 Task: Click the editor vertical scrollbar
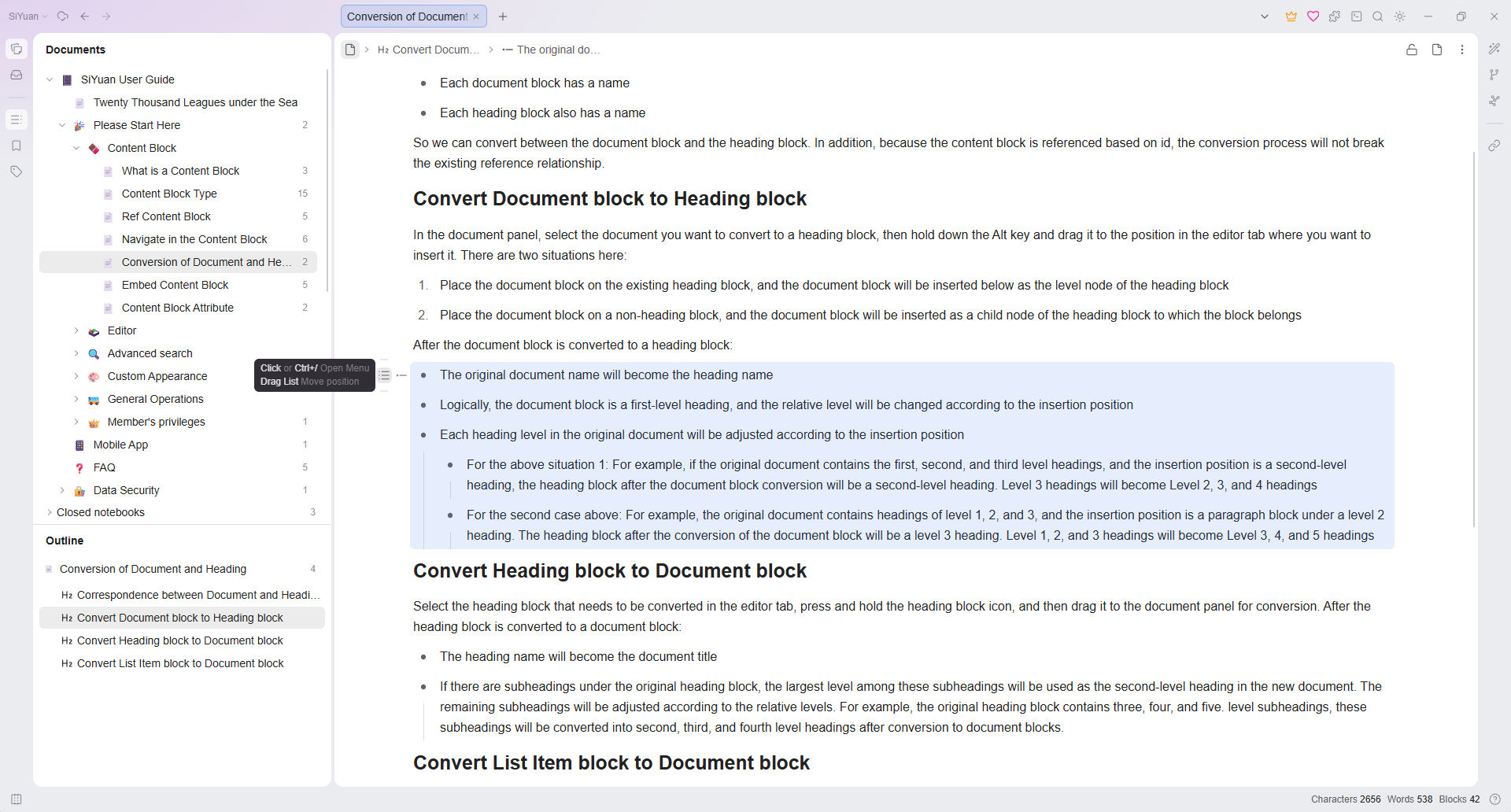[1474, 338]
